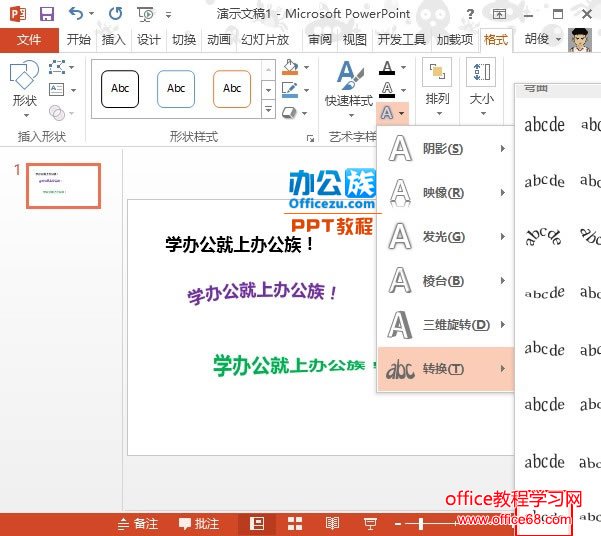The width and height of the screenshot is (601, 536).
Task: Select the 格式 tab
Action: [x=496, y=39]
